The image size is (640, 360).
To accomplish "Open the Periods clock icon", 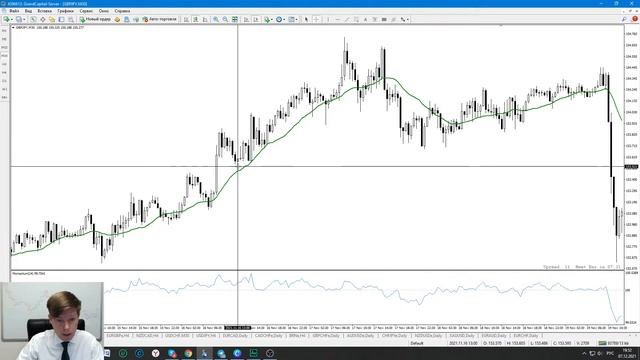I will [279, 19].
